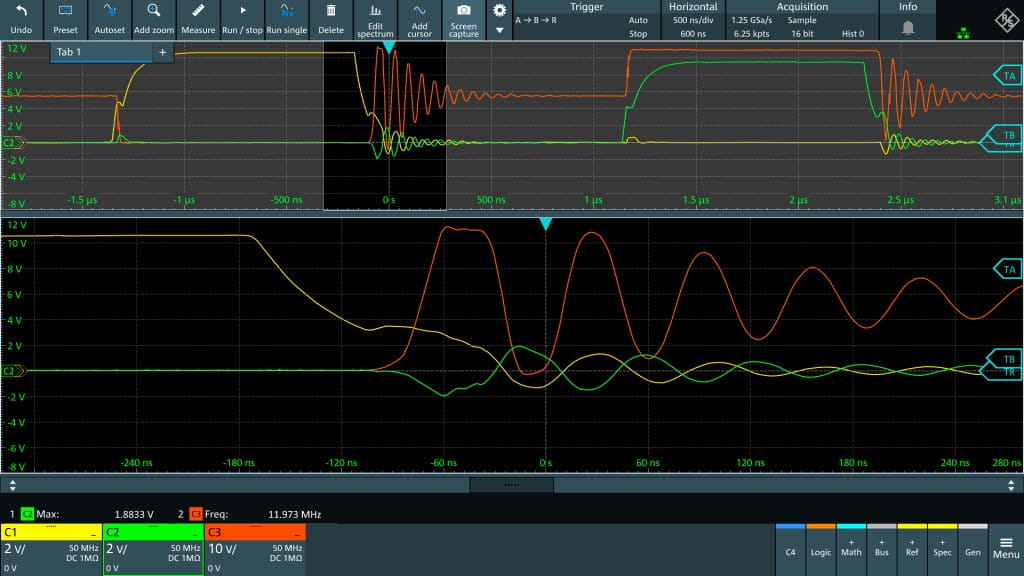Take a Screen capture with camera icon

[x=464, y=19]
